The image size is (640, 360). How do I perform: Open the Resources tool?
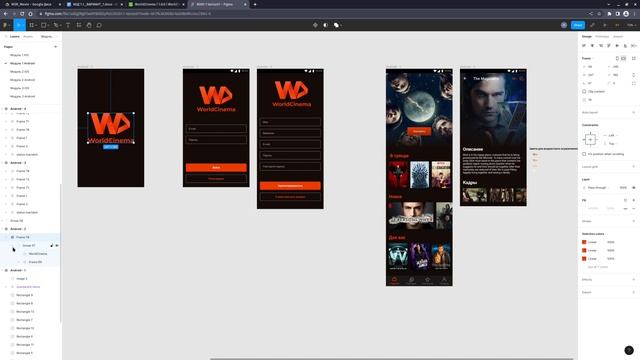click(79, 25)
